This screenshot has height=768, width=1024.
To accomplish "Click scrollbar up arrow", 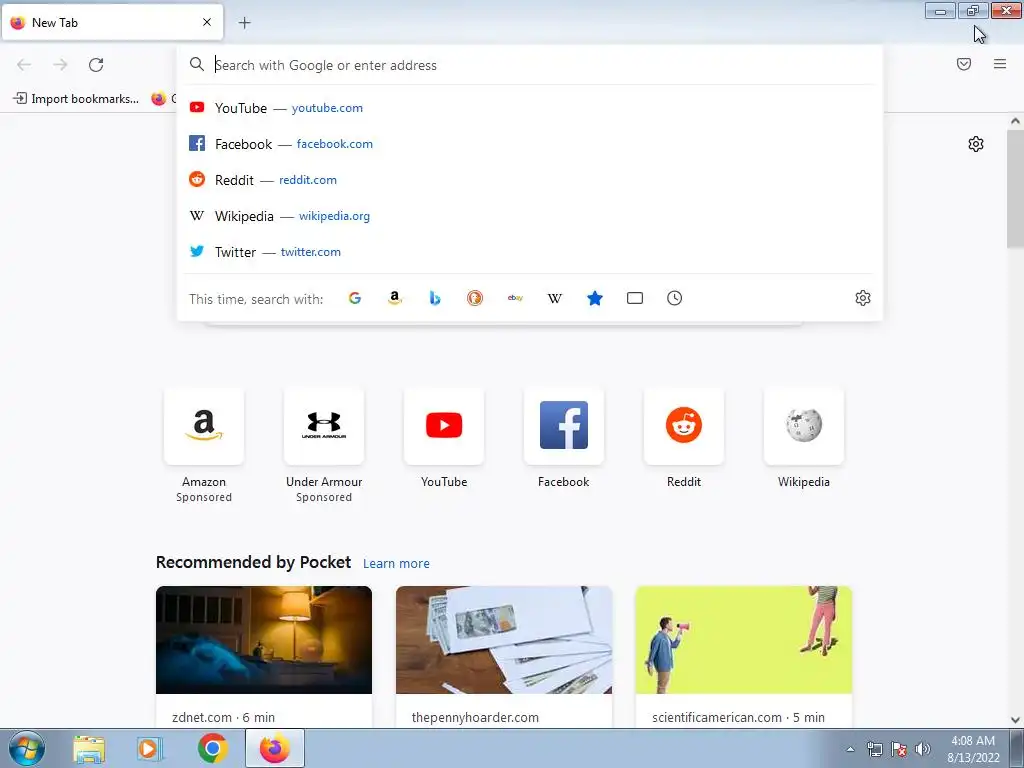I will pyautogui.click(x=1015, y=121).
